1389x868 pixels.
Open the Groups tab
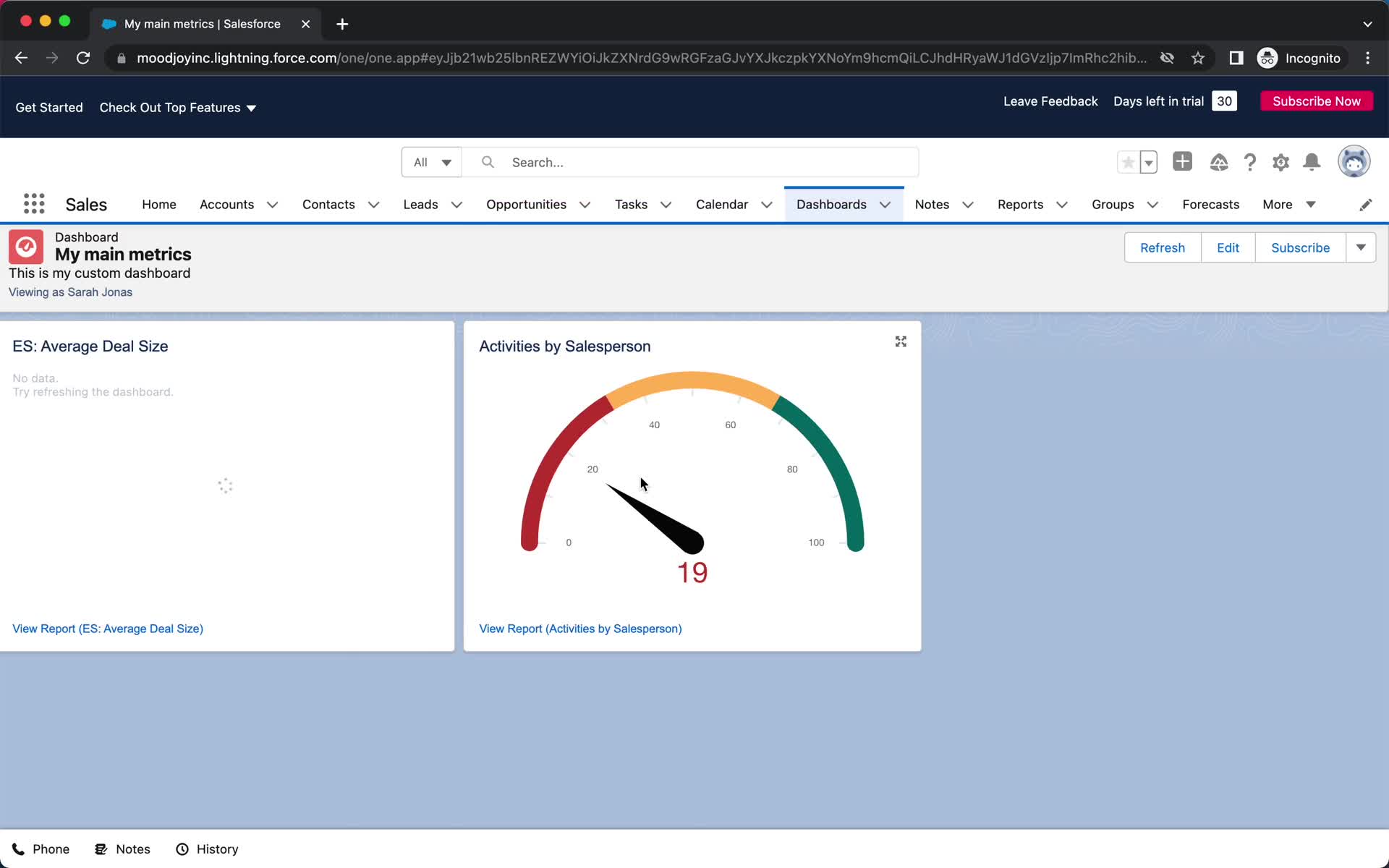[x=1113, y=205]
